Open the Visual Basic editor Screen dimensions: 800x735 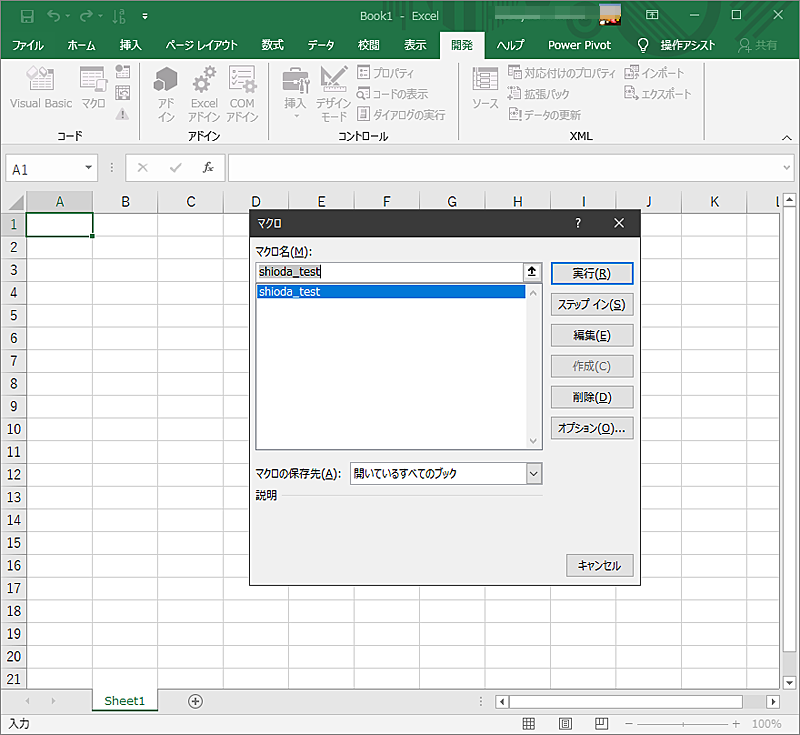coord(41,88)
